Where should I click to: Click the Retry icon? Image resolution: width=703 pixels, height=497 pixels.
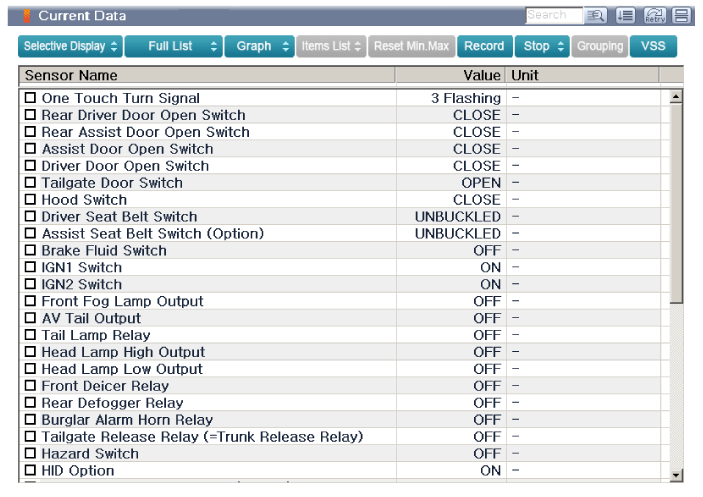(654, 15)
